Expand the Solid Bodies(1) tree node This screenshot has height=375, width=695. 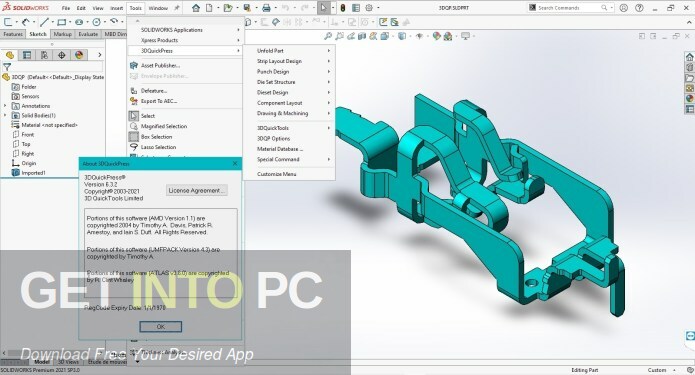[x=5, y=115]
